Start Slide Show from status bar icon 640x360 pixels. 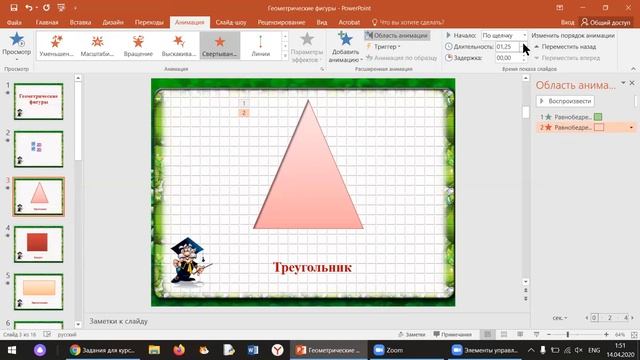click(x=536, y=334)
